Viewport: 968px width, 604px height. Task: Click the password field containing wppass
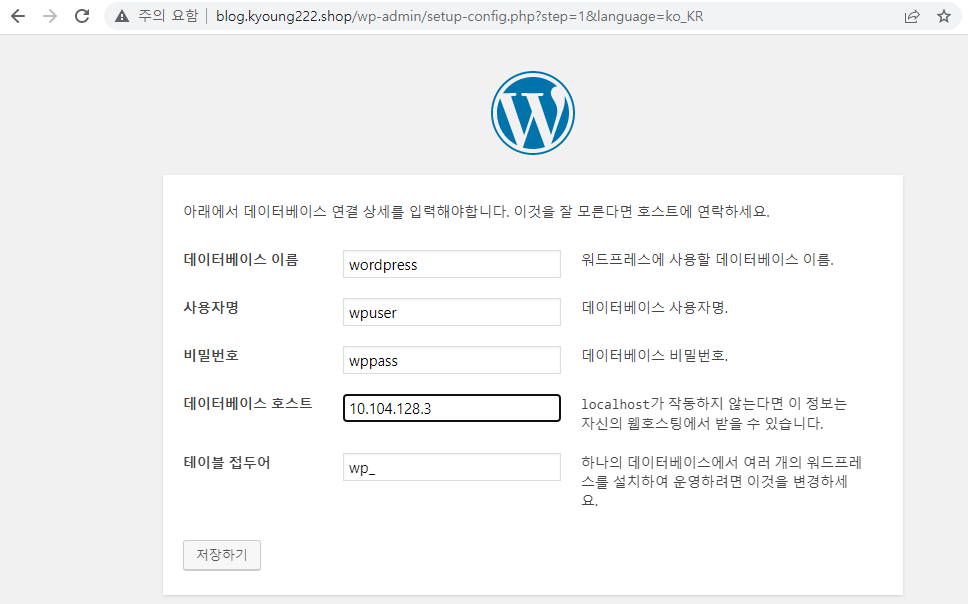(452, 360)
